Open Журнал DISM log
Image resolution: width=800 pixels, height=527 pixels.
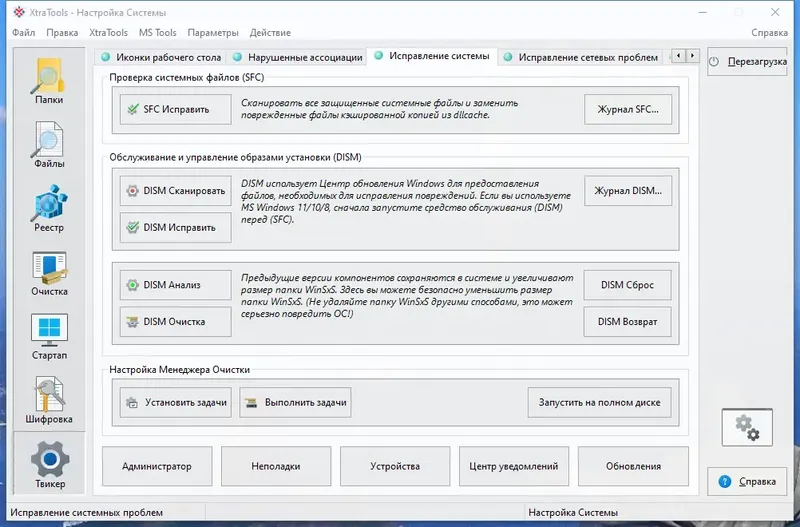point(628,191)
